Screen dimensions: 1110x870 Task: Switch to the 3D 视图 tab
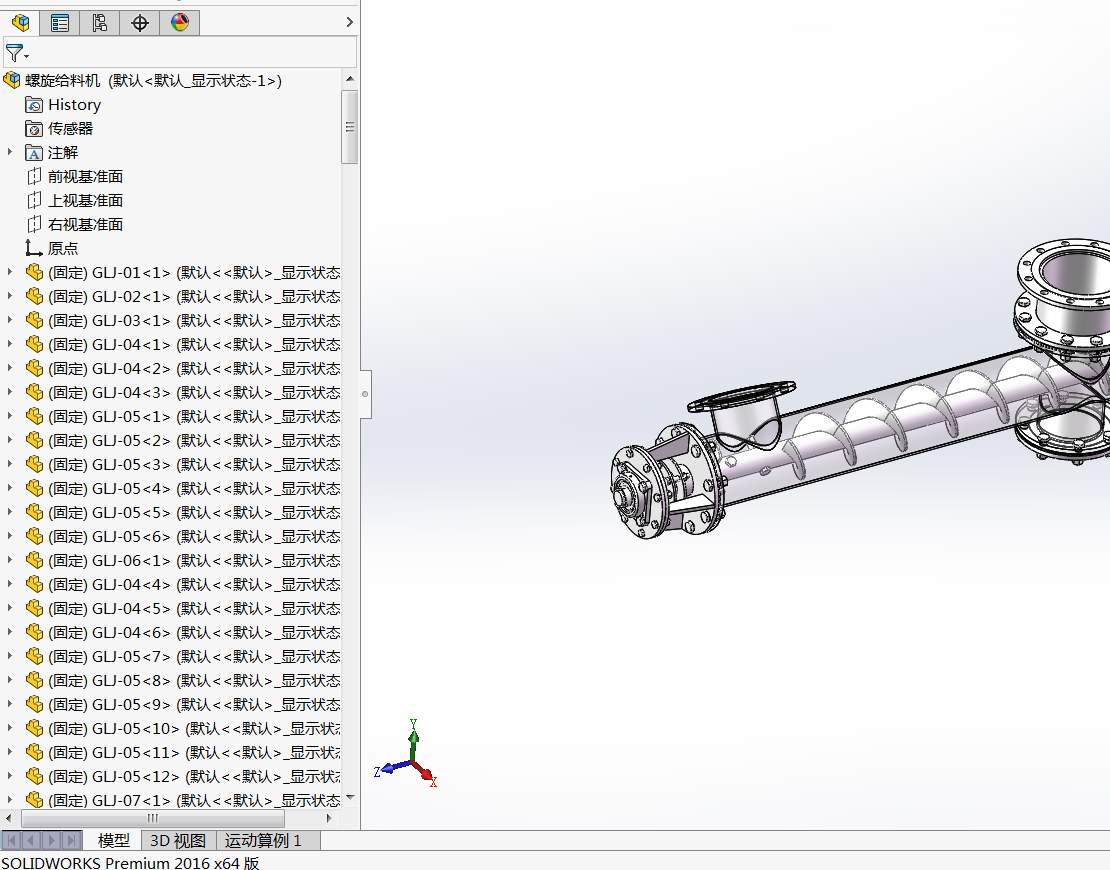click(178, 840)
